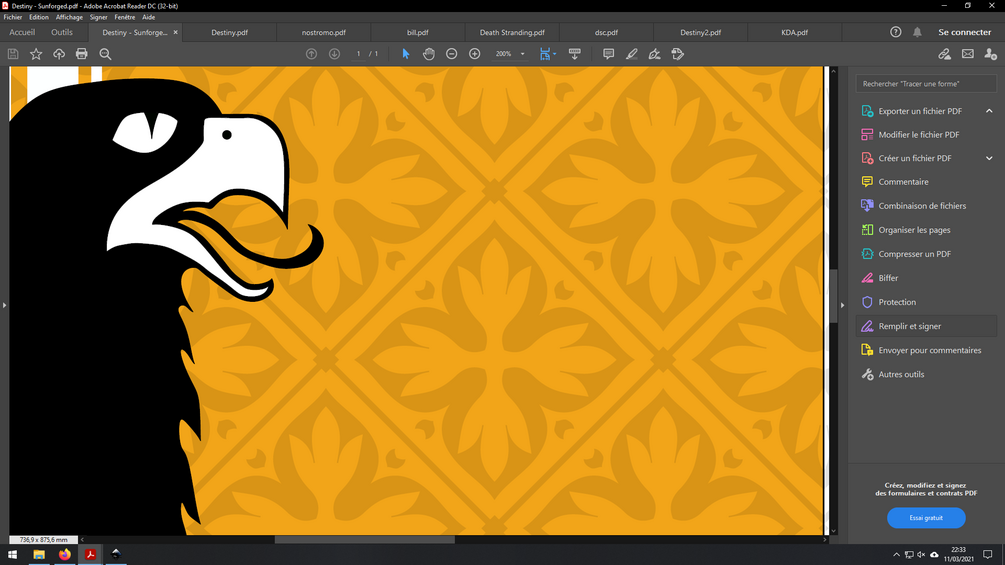Screen dimensions: 1005x565
Task: Activate the Hand pan tool
Action: click(x=429, y=54)
